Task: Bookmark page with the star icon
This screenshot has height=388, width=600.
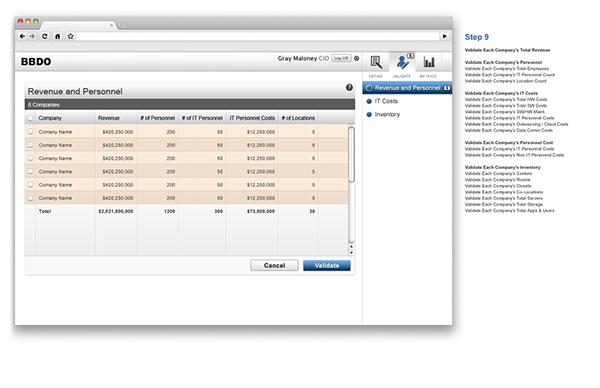Action: coord(70,36)
